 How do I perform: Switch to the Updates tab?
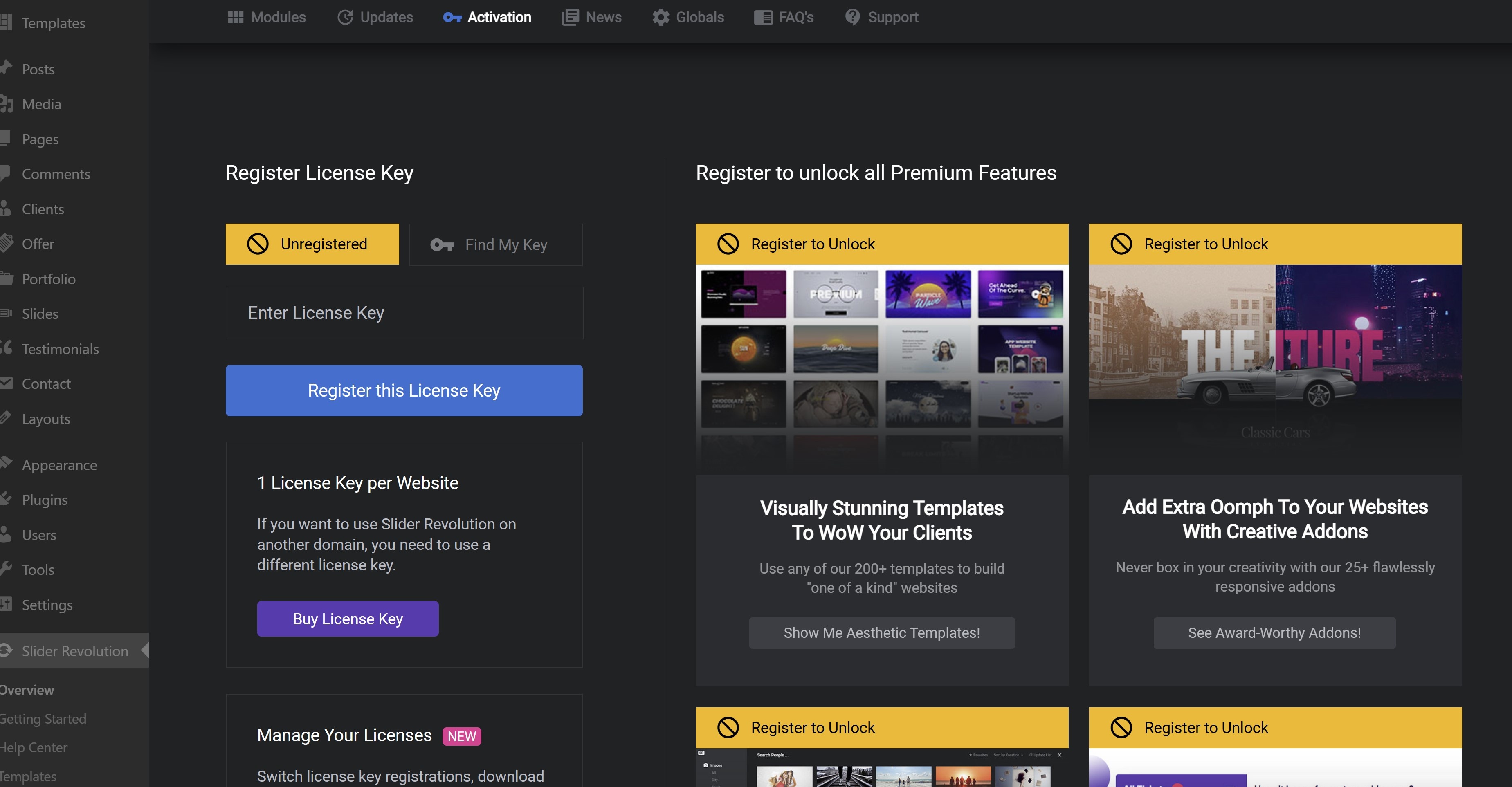tap(386, 17)
